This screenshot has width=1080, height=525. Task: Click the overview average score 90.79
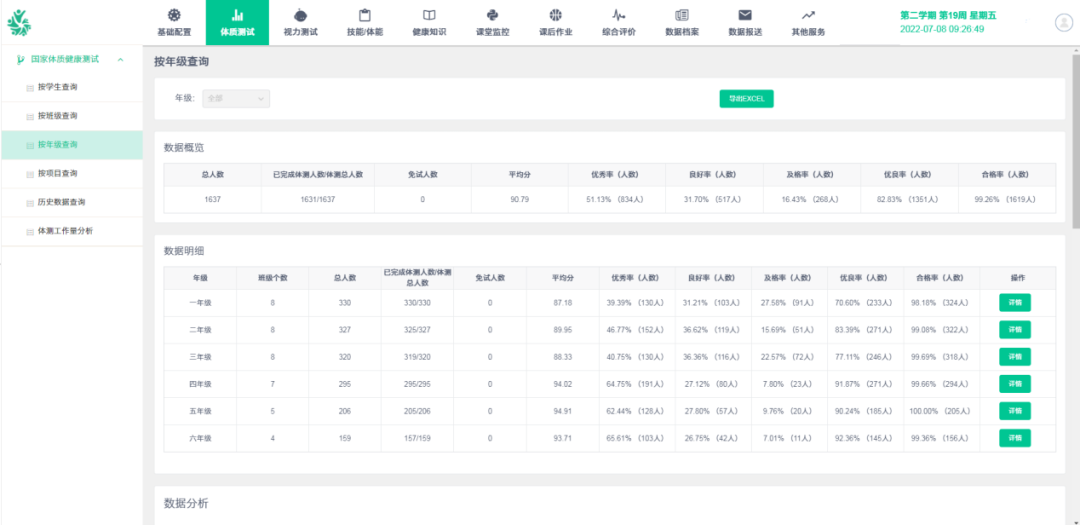click(519, 200)
